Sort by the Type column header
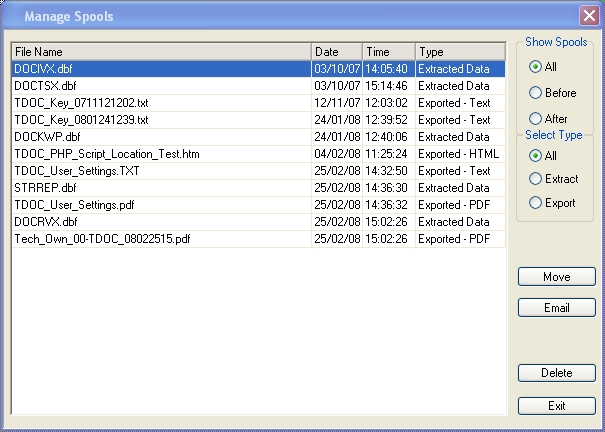Image resolution: width=605 pixels, height=432 pixels. (460, 52)
